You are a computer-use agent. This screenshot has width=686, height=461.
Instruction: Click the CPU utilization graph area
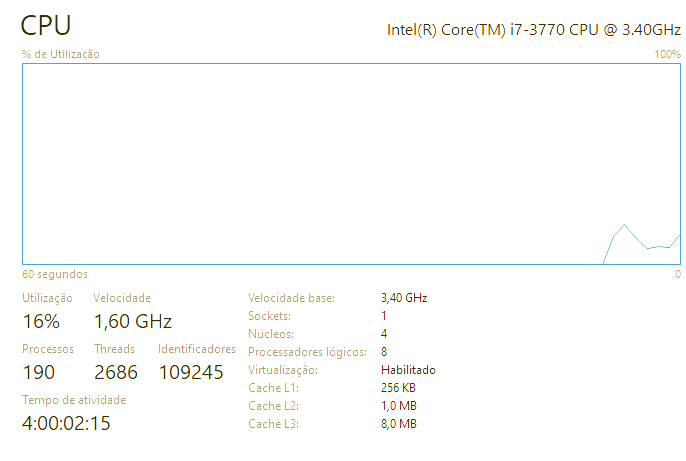(351, 164)
